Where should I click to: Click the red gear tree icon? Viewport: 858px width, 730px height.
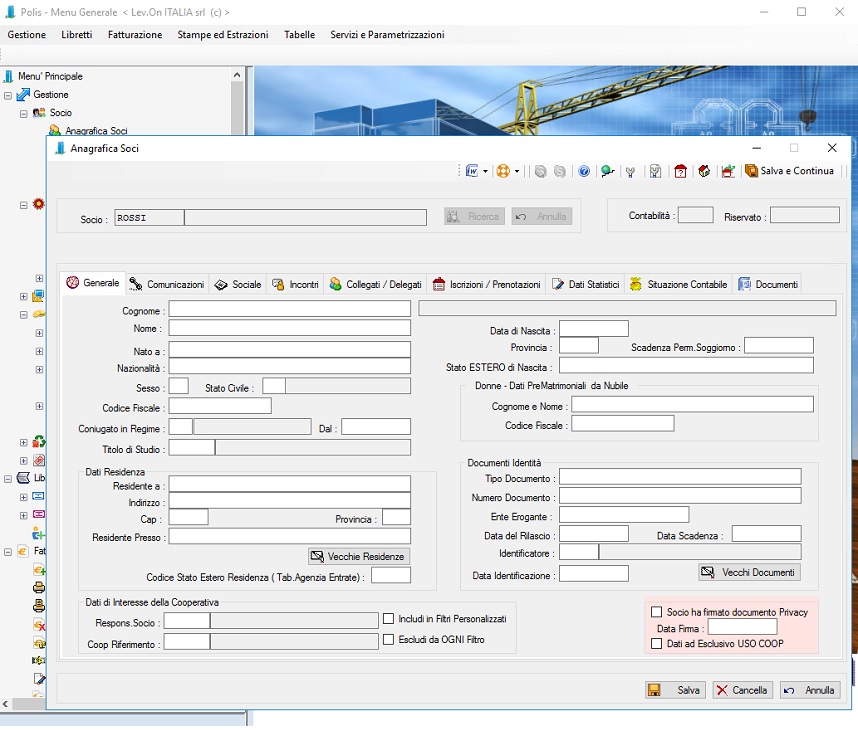[38, 204]
